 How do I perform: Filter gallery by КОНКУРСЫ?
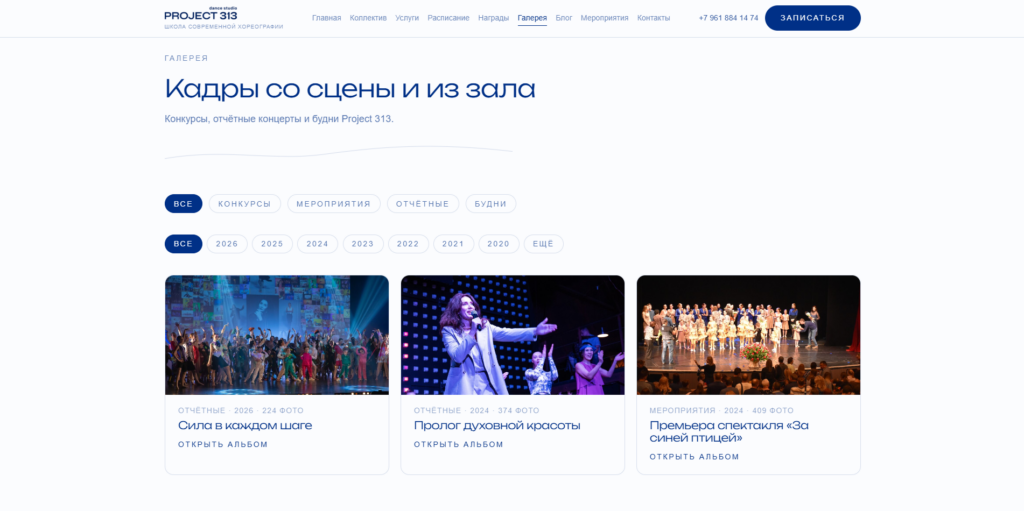(245, 204)
